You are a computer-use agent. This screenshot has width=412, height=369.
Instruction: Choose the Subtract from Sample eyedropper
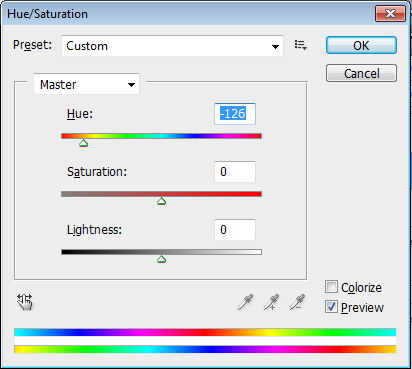[x=297, y=302]
